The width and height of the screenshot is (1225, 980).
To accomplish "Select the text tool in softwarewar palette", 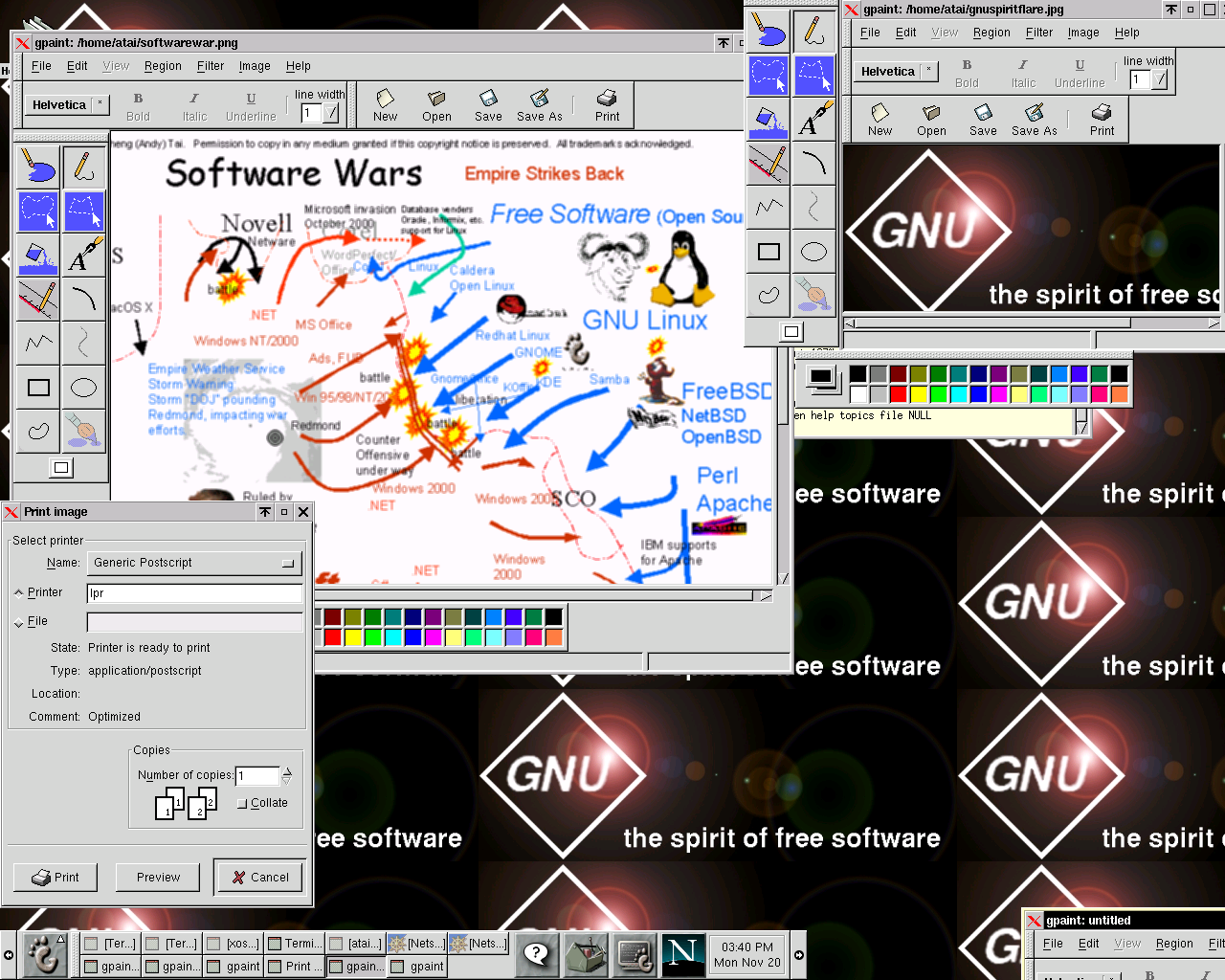I will (x=83, y=256).
